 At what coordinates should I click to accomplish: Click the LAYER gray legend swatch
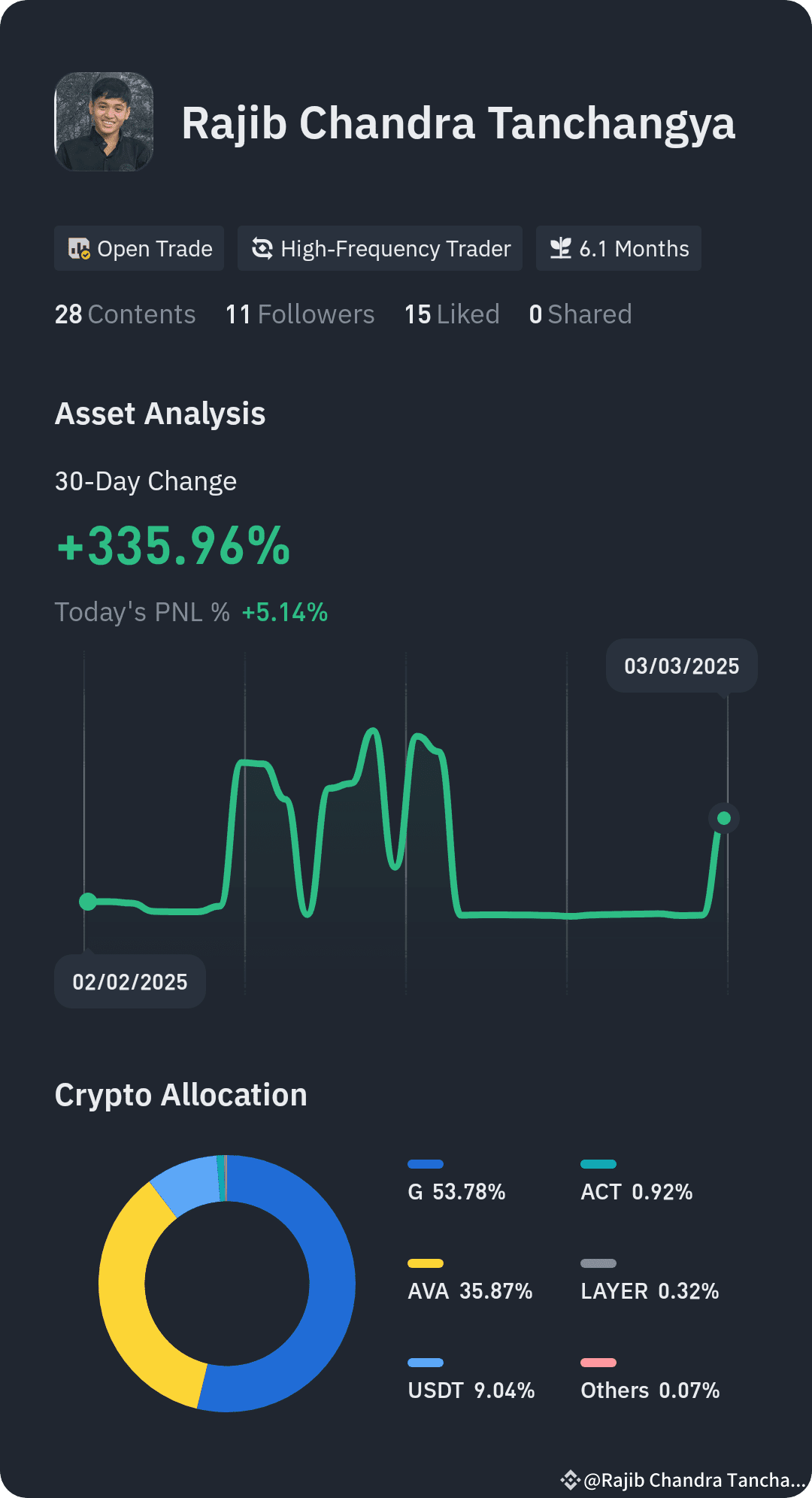click(598, 1263)
